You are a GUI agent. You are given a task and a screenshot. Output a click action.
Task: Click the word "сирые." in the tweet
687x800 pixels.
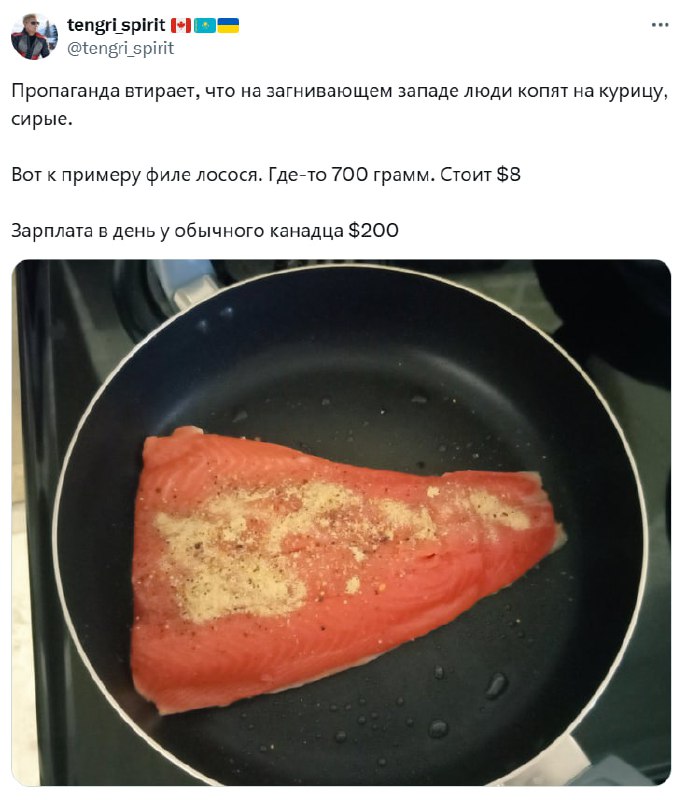tap(42, 119)
